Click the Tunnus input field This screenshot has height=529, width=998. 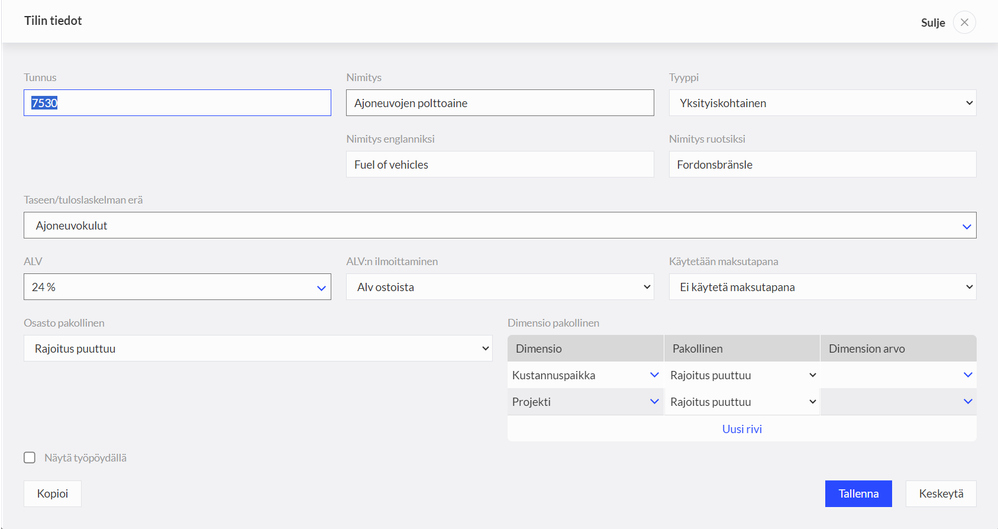point(177,103)
